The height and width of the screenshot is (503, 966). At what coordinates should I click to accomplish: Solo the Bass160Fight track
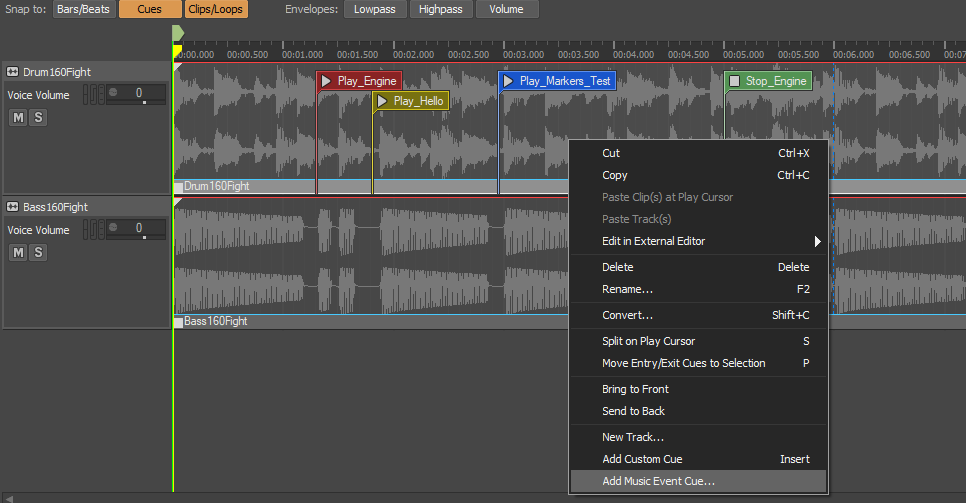38,252
